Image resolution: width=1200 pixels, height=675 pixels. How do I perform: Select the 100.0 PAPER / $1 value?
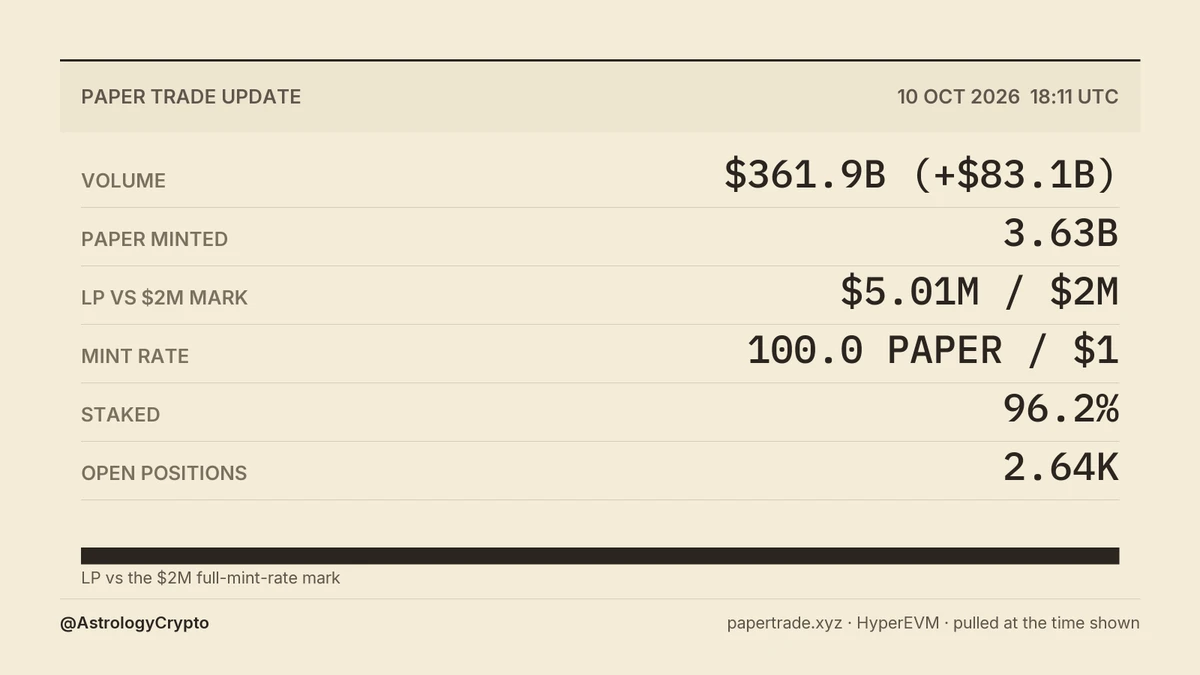point(933,351)
